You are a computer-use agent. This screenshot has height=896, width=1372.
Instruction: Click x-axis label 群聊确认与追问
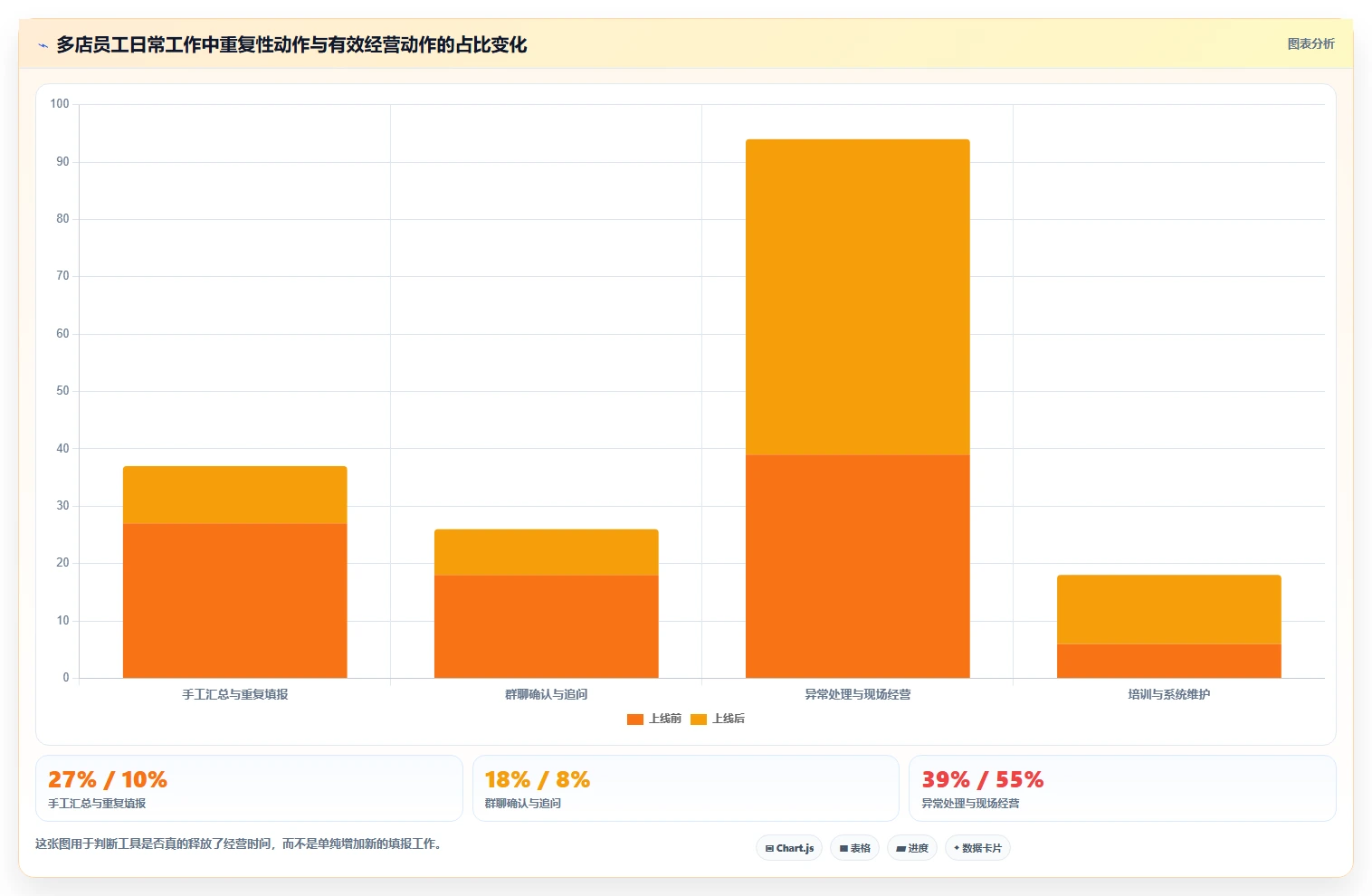tap(547, 694)
